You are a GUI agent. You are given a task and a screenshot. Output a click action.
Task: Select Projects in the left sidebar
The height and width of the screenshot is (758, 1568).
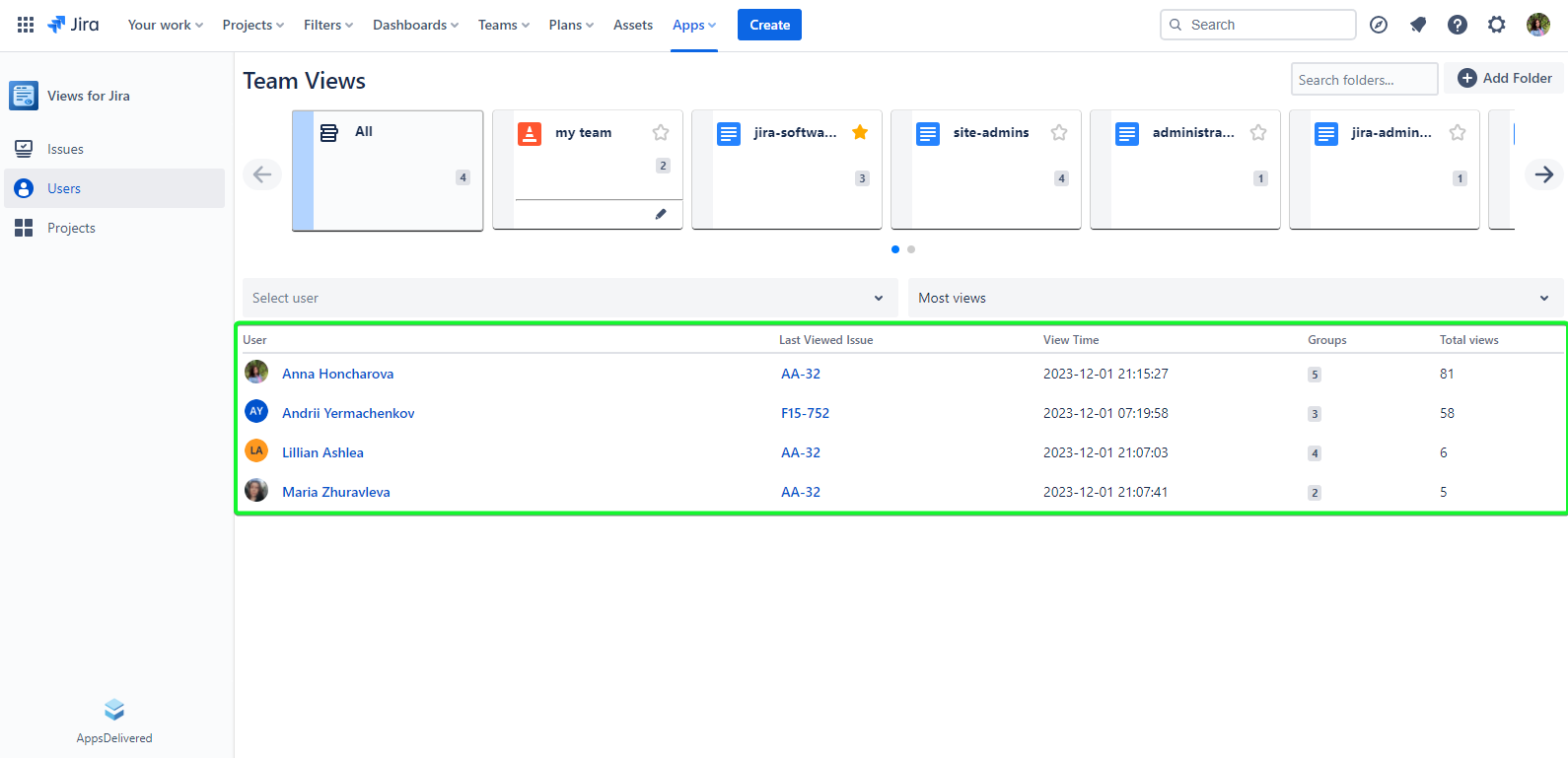[71, 228]
